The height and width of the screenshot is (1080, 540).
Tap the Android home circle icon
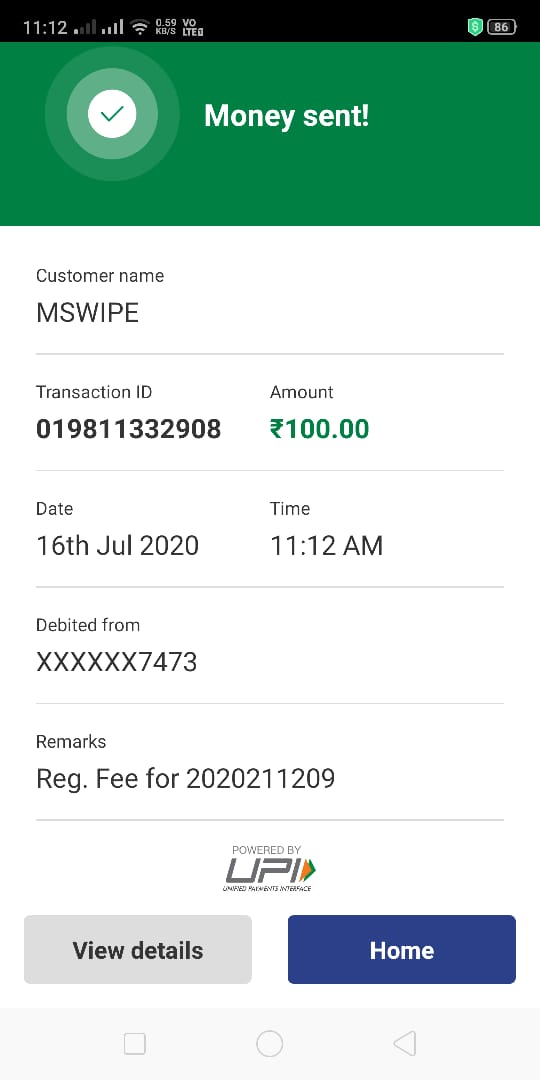[x=269, y=1043]
